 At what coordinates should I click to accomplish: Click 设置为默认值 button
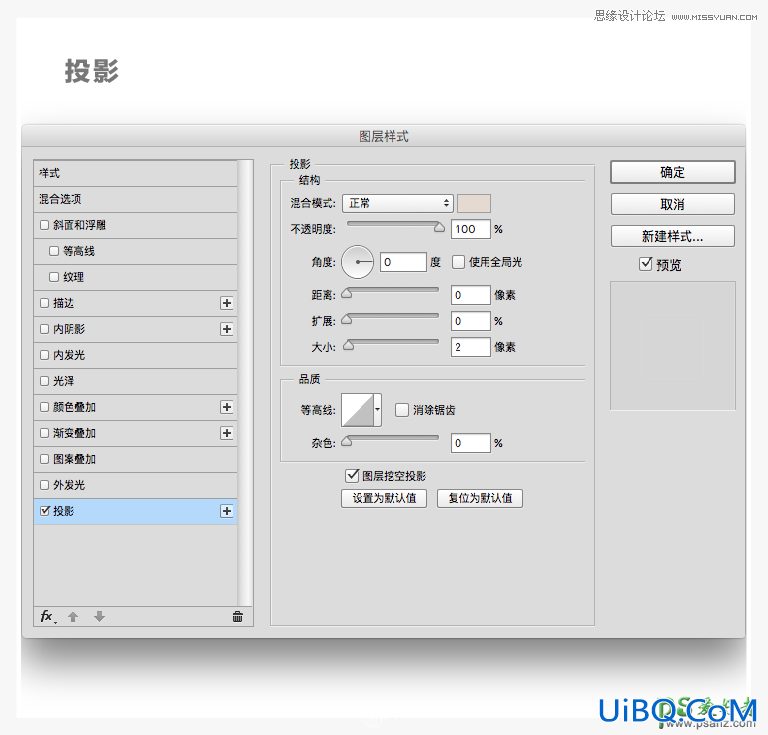point(384,498)
